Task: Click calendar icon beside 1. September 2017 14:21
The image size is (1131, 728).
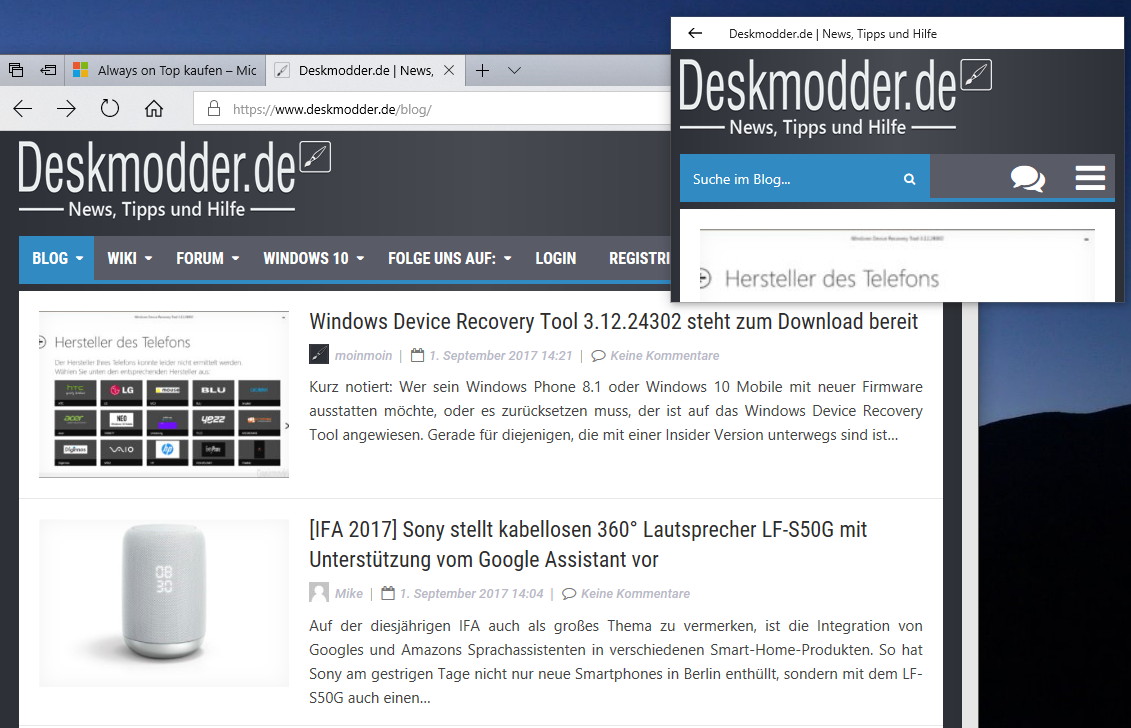Action: (417, 355)
